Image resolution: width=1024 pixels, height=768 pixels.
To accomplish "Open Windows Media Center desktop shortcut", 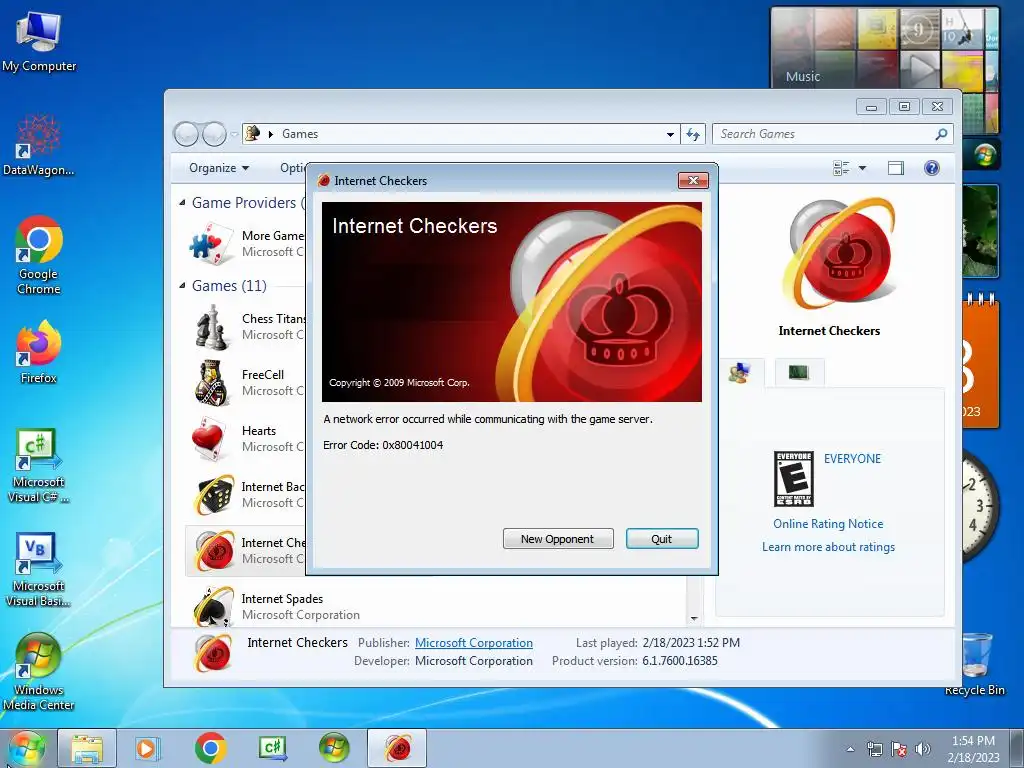I will click(x=39, y=671).
